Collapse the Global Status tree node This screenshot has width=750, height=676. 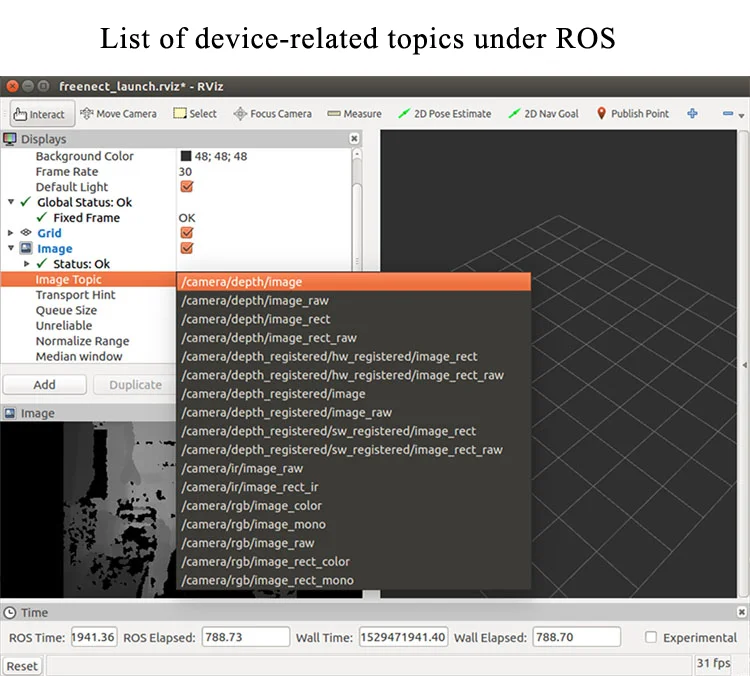pyautogui.click(x=11, y=202)
